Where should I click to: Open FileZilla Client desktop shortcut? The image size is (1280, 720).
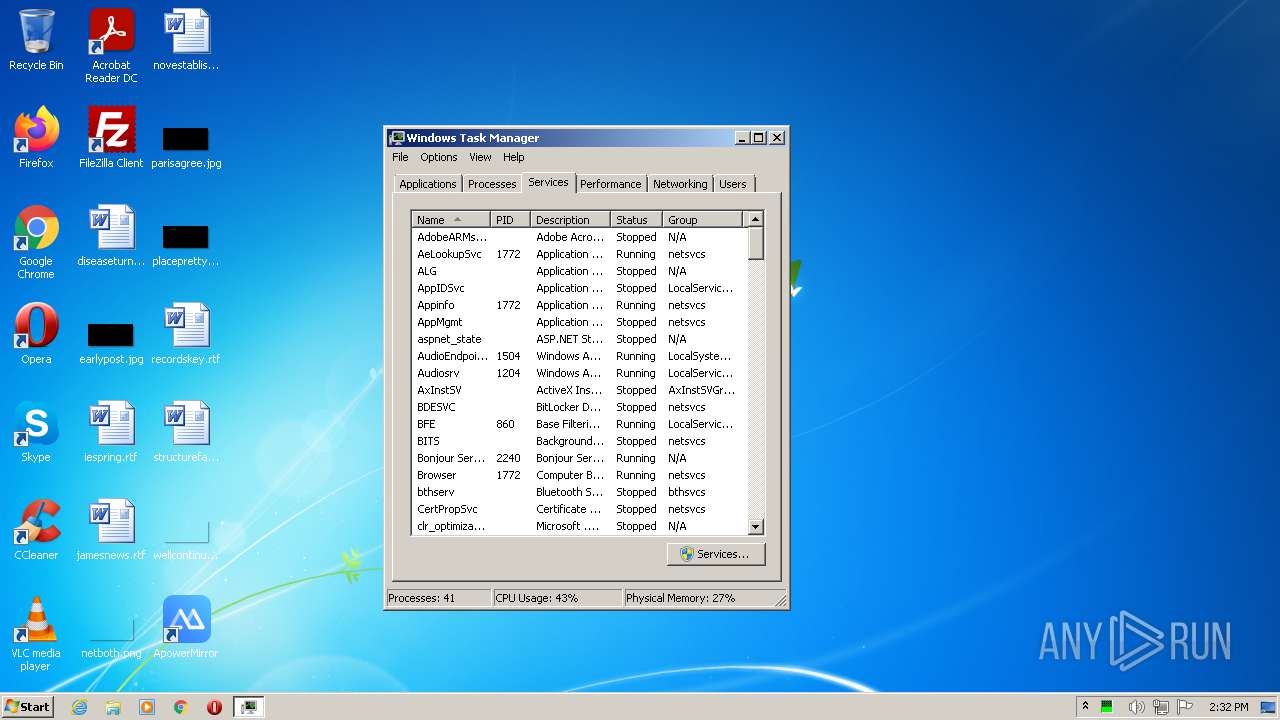coord(111,138)
